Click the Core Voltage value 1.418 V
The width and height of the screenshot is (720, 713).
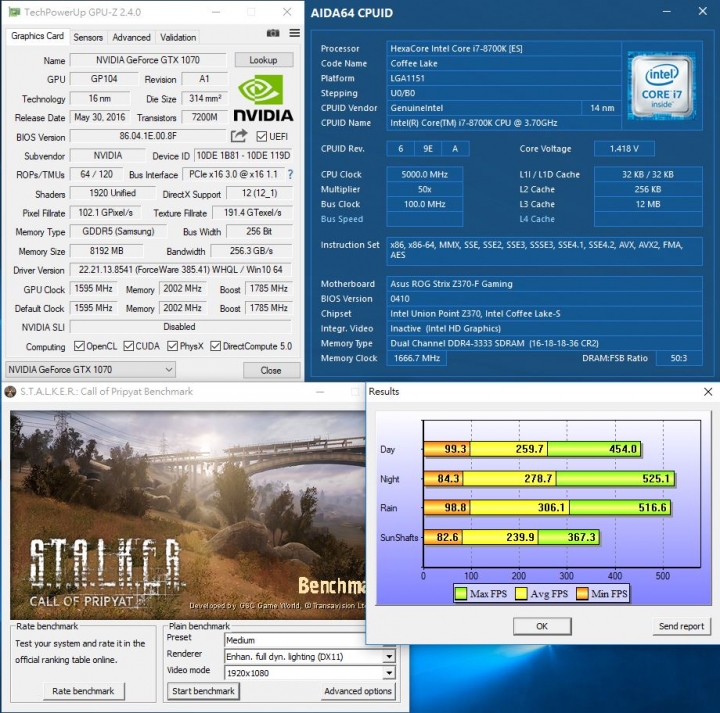624,149
